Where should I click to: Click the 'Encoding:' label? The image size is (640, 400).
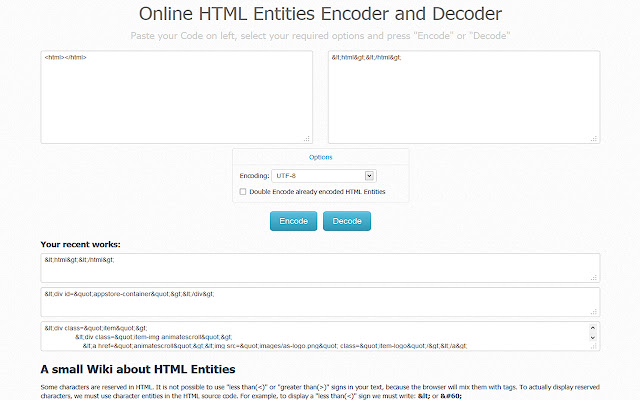coord(254,176)
